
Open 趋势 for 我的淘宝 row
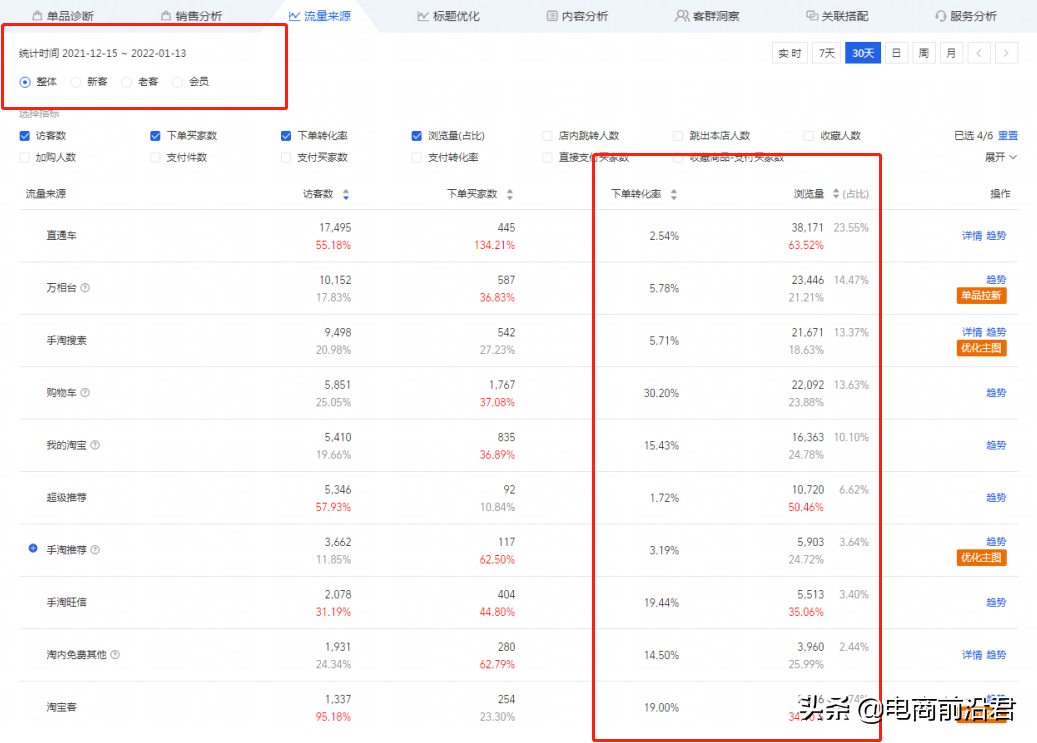[x=996, y=445]
